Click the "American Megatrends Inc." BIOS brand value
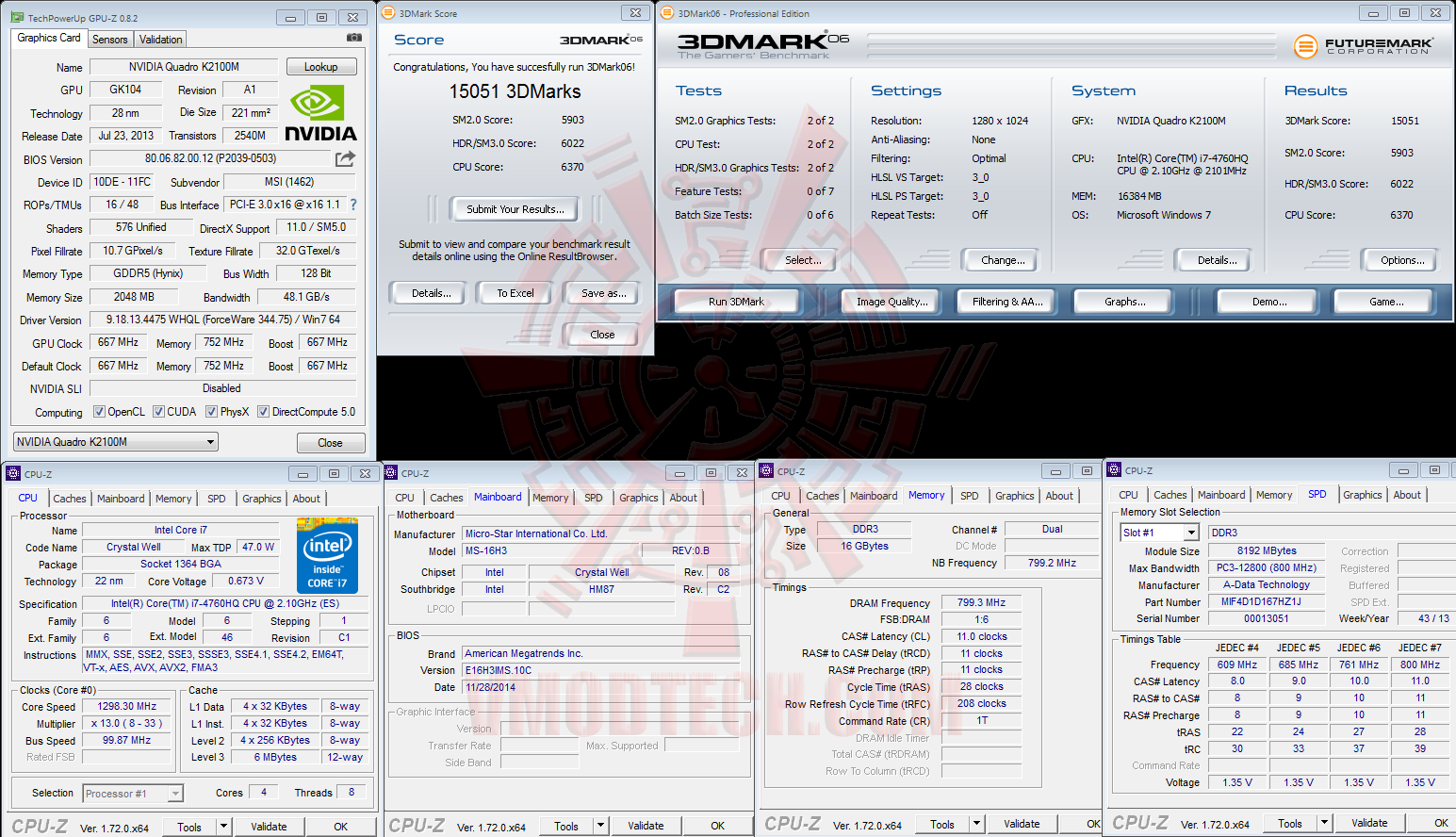The image size is (1456, 837). (x=524, y=653)
